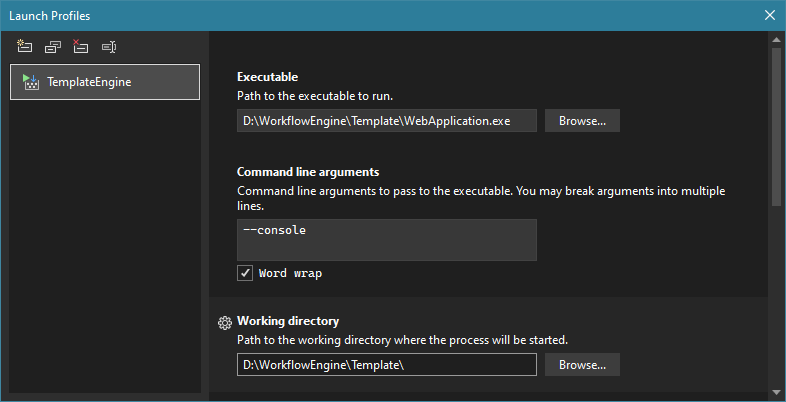Click the Working directory path field
The image size is (786, 402).
pos(387,365)
